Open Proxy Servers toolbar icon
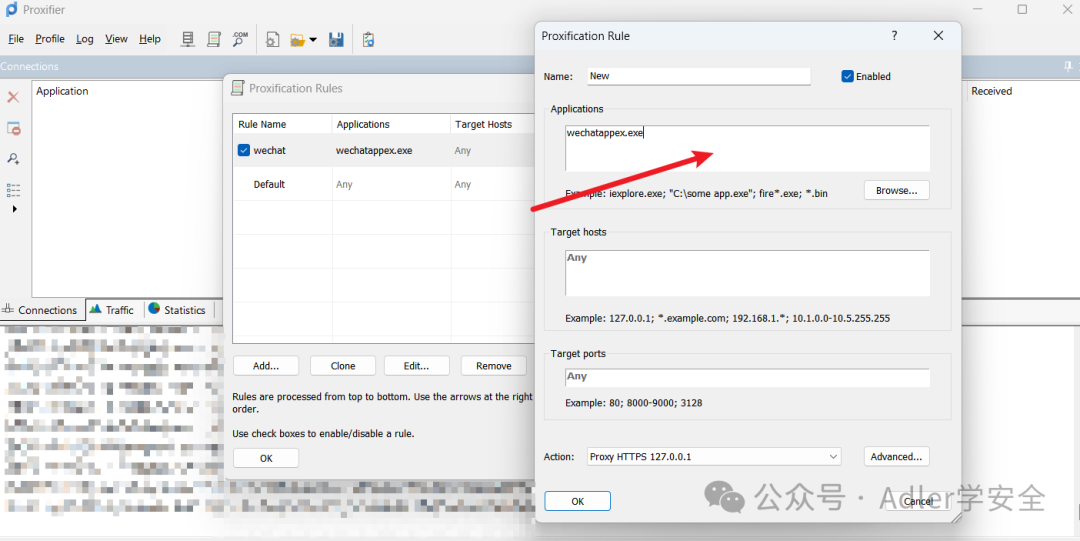This screenshot has width=1080, height=541. pos(187,39)
